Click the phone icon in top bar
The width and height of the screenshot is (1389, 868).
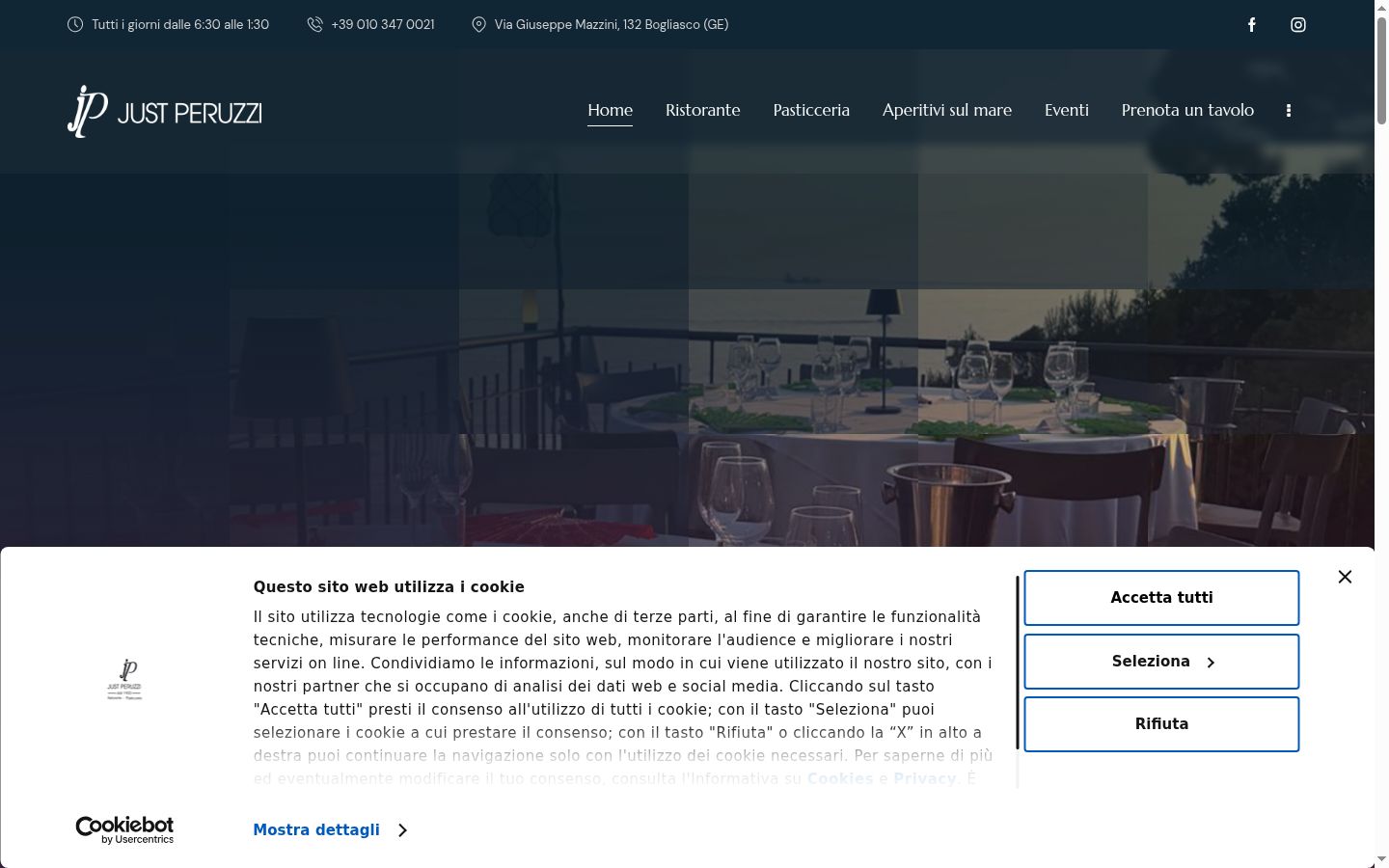tap(314, 24)
